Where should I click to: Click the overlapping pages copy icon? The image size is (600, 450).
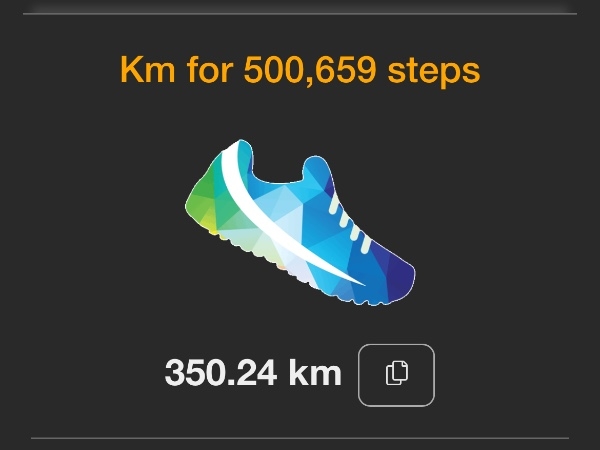click(396, 373)
